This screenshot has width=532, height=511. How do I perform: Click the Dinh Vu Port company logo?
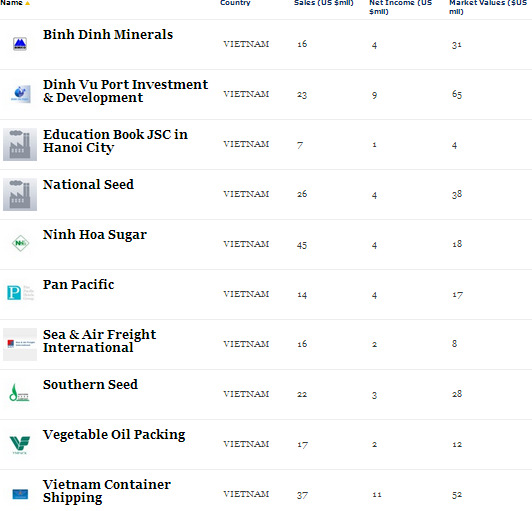tap(20, 94)
